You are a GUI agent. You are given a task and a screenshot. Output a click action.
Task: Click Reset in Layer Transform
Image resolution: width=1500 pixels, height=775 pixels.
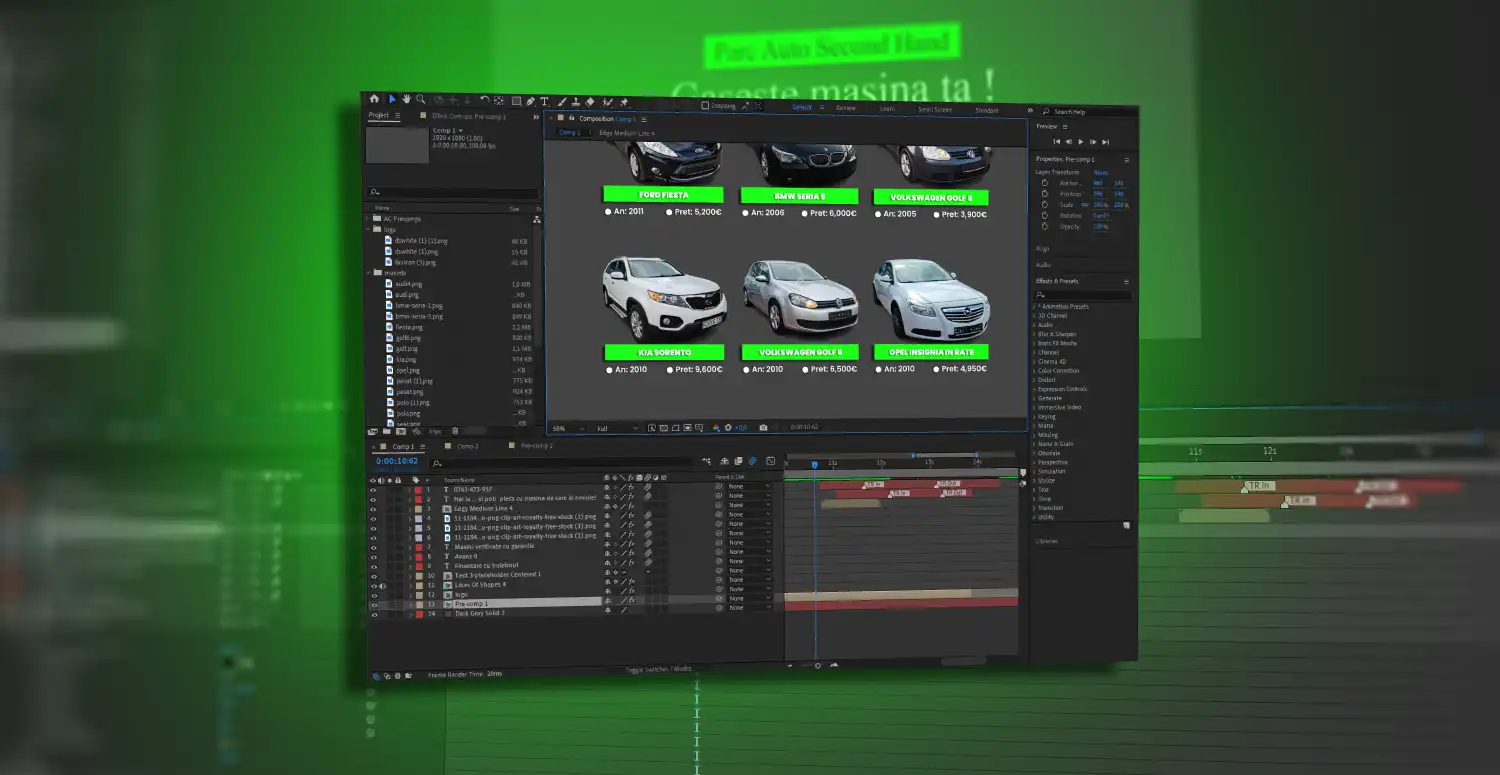coord(1101,173)
